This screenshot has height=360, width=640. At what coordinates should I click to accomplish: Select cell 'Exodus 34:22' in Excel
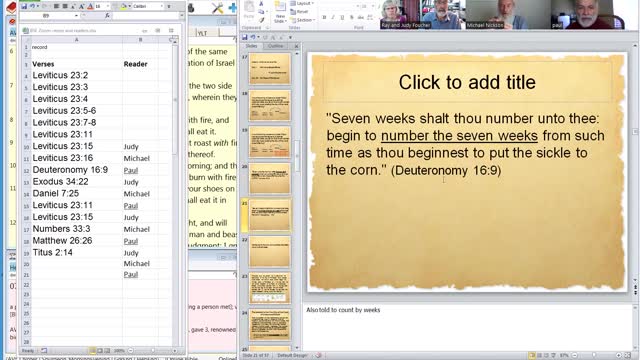click(x=76, y=182)
